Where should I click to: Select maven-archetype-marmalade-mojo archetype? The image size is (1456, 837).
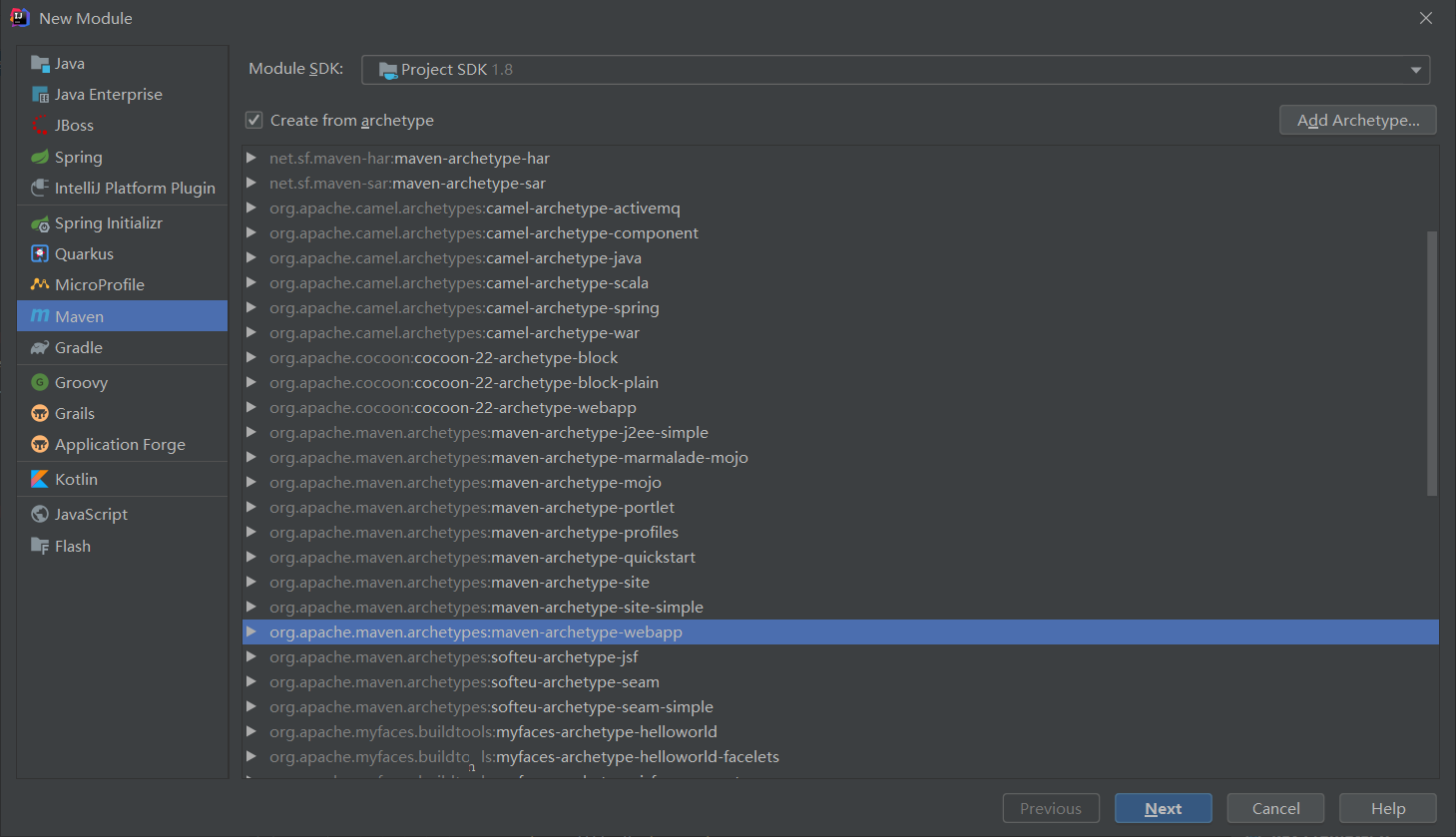pyautogui.click(x=840, y=457)
